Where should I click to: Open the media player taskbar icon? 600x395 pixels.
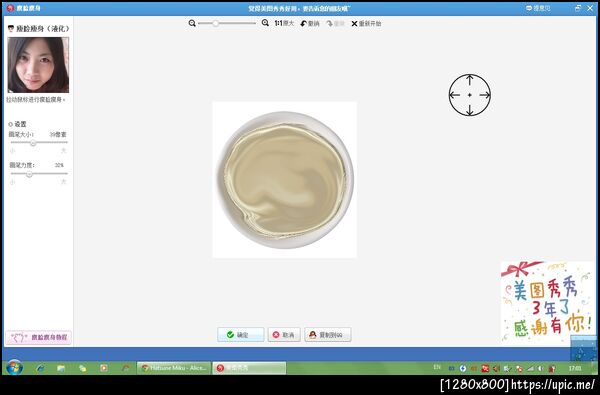pyautogui.click(x=104, y=368)
